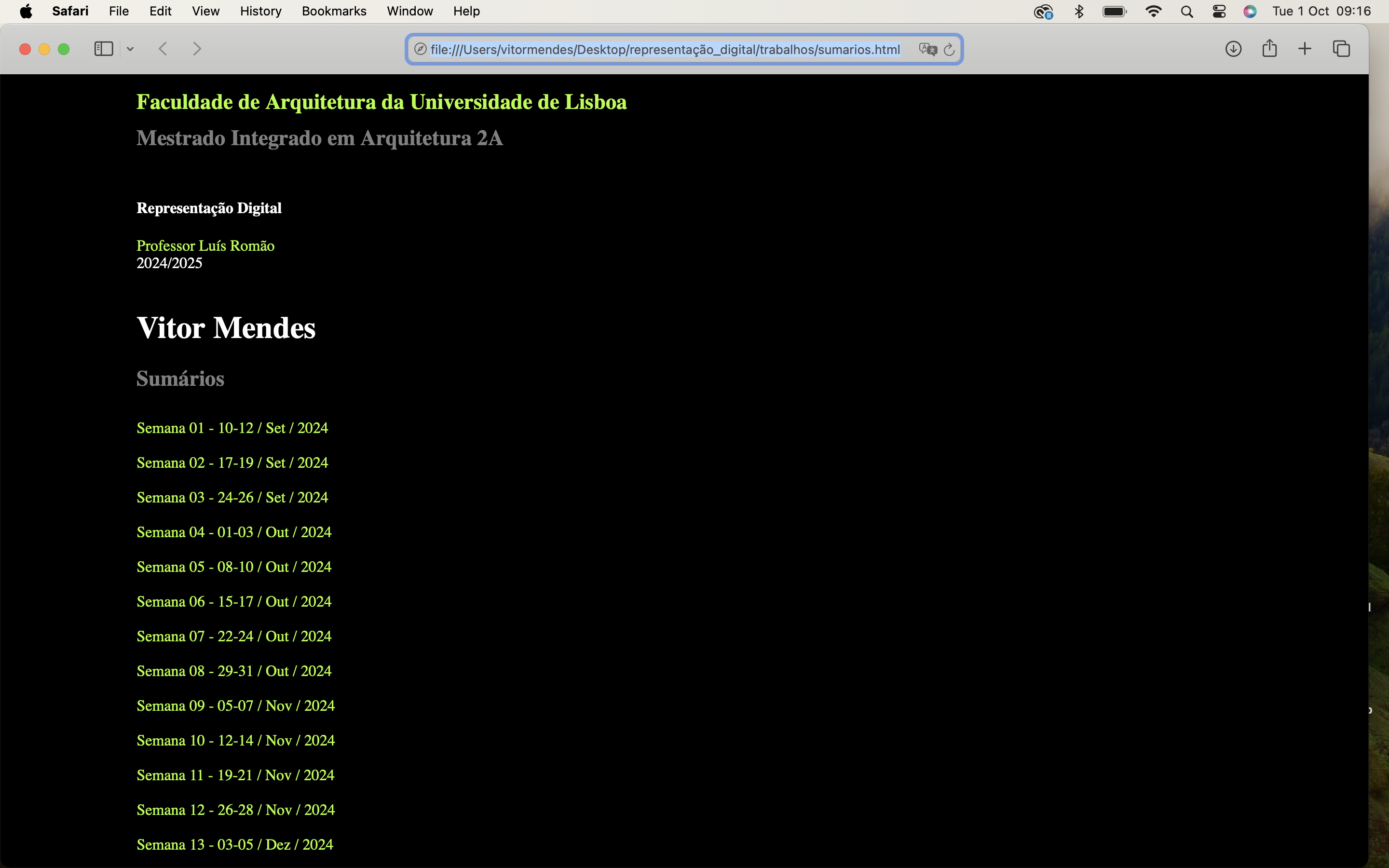The image size is (1389, 868).
Task: Open Semana 06 - 15-17 / Out link
Action: point(234,602)
